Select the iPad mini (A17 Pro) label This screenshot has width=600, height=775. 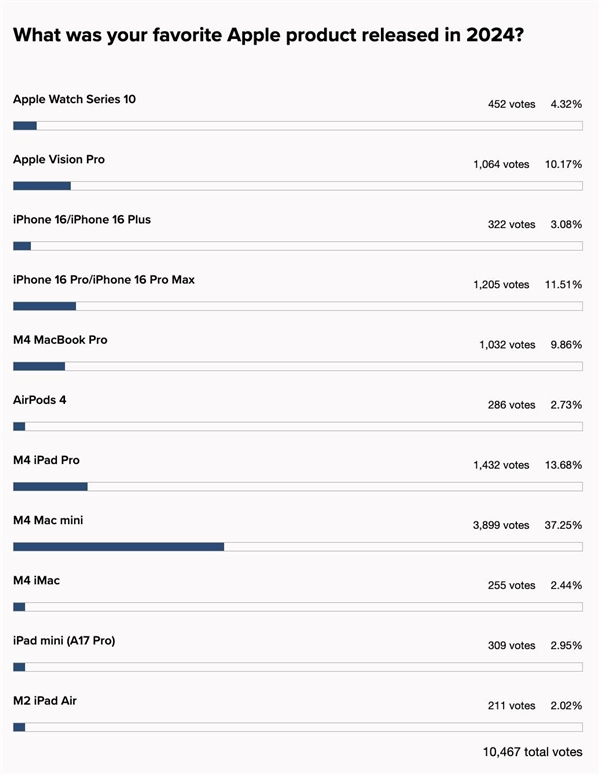click(x=64, y=640)
